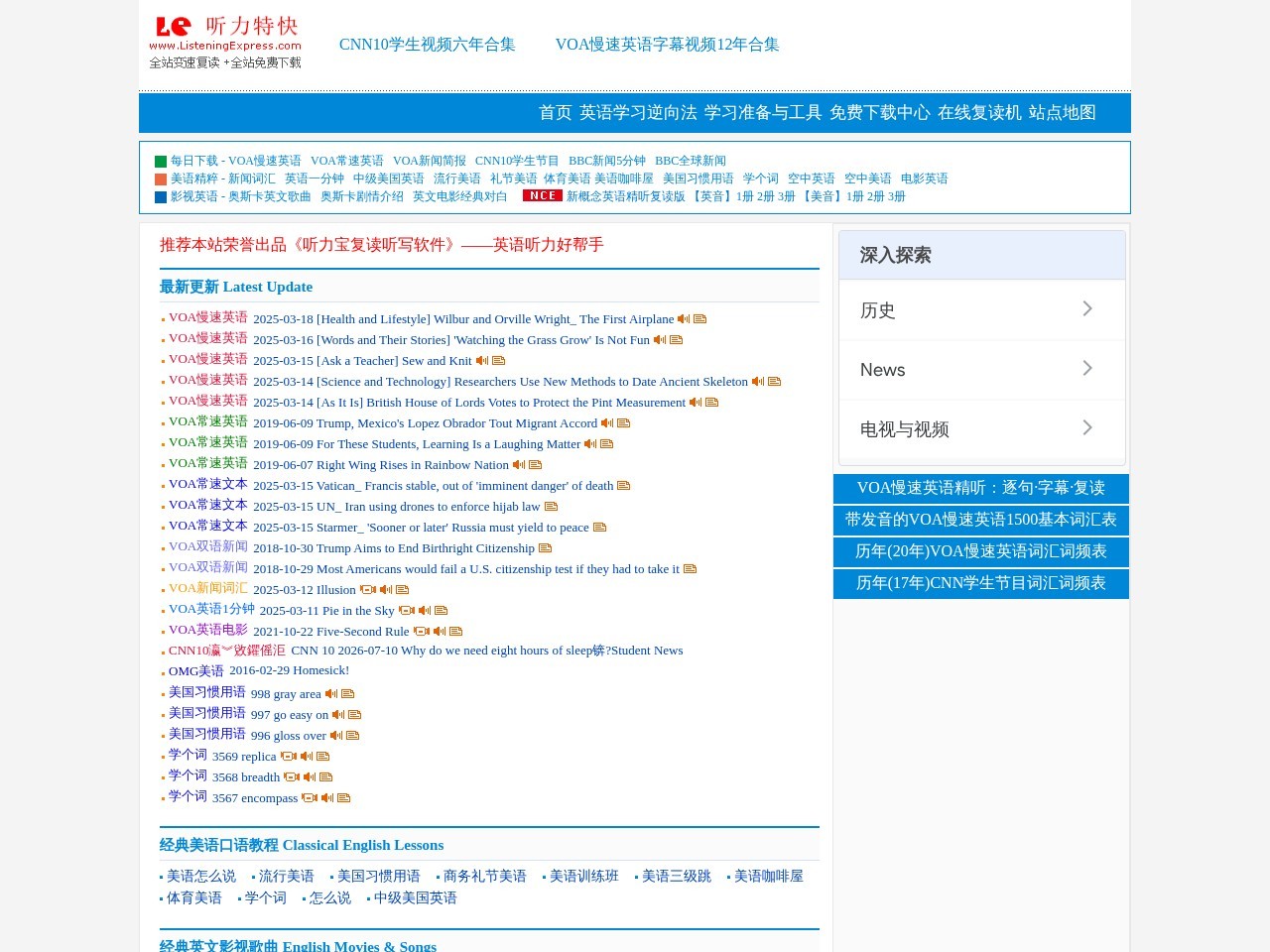
Task: Click video icon beside Pie in the Sky
Action: click(407, 611)
